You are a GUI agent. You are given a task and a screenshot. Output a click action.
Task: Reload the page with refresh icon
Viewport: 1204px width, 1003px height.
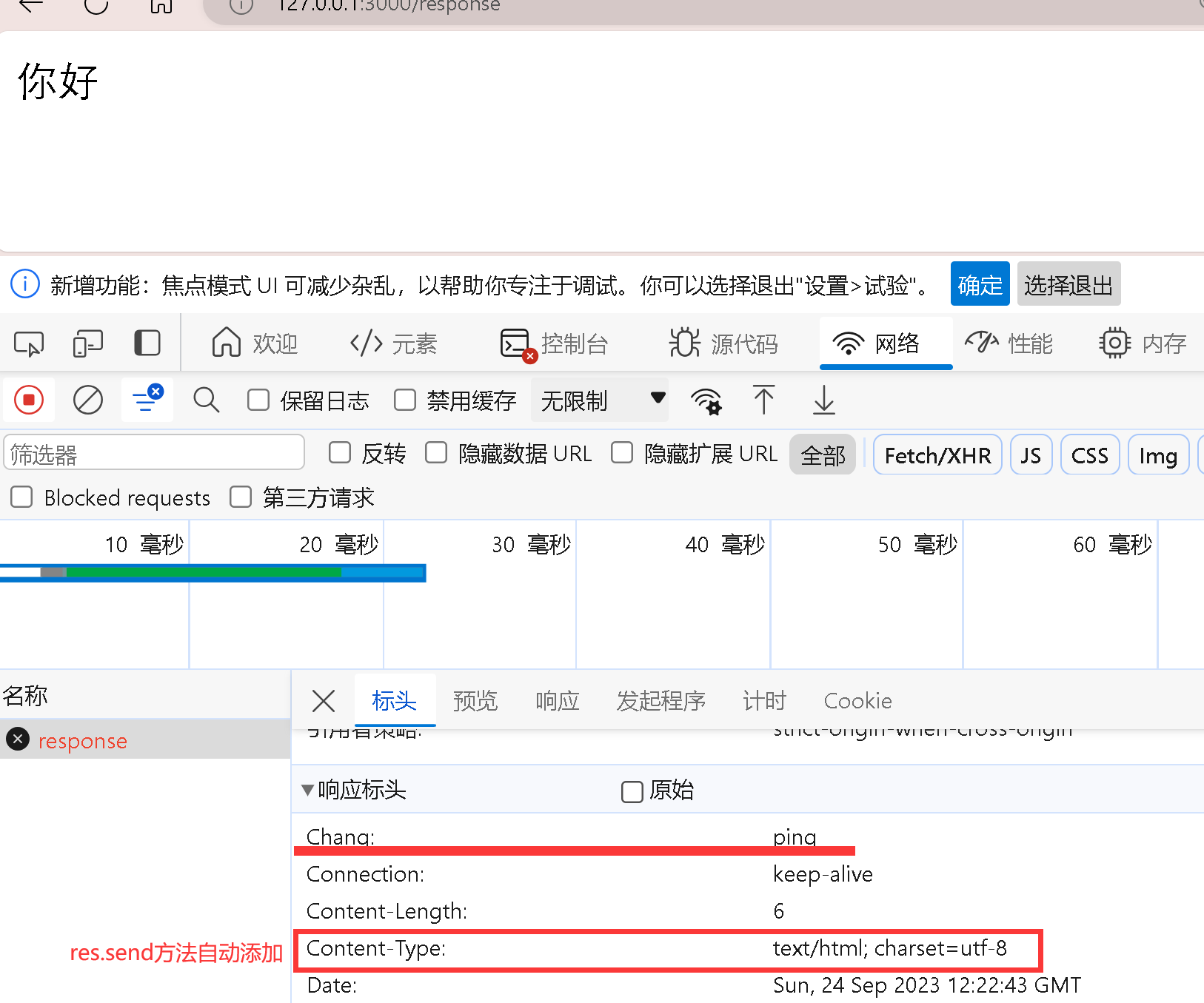pyautogui.click(x=96, y=5)
